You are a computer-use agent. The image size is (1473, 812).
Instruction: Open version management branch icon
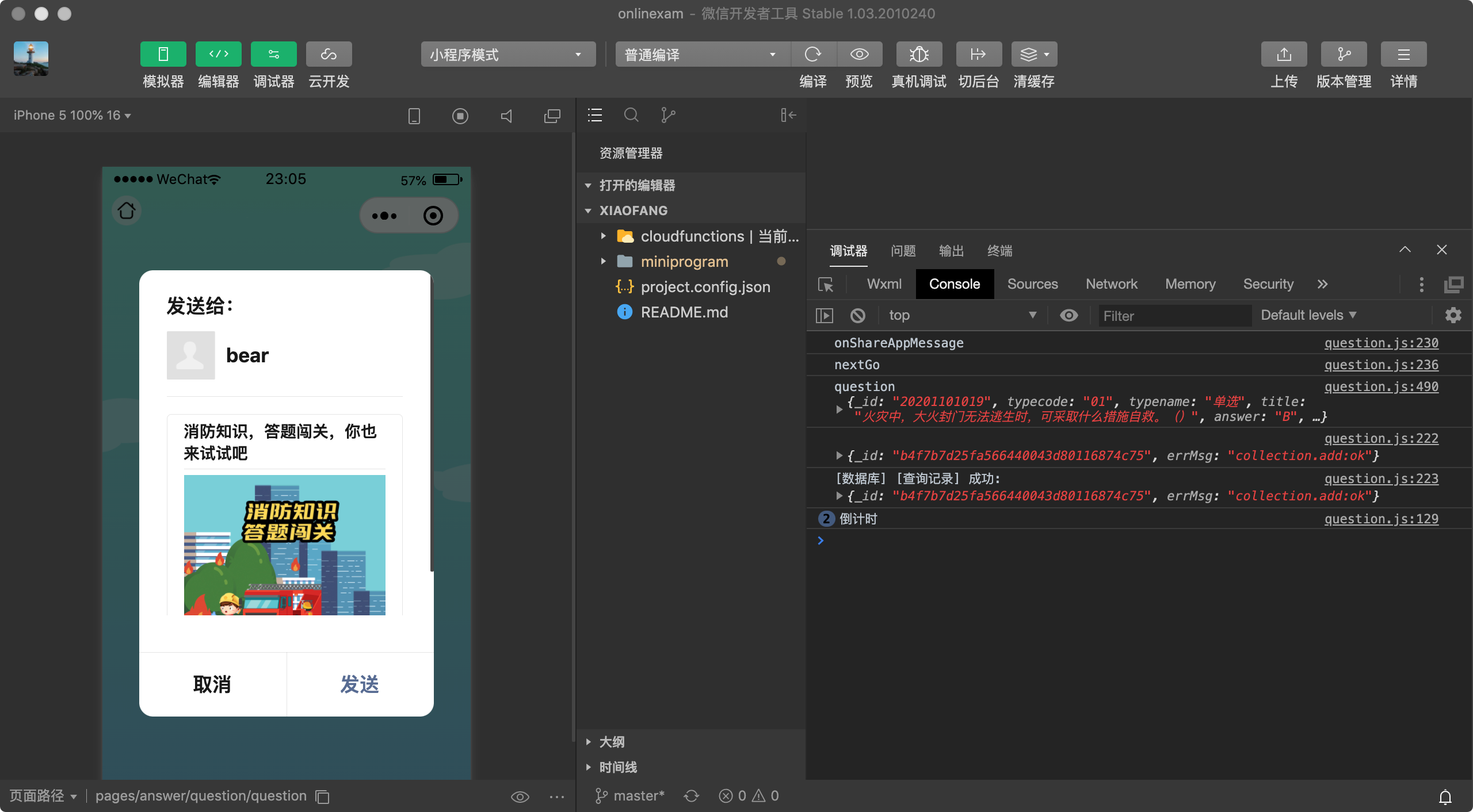click(1344, 55)
